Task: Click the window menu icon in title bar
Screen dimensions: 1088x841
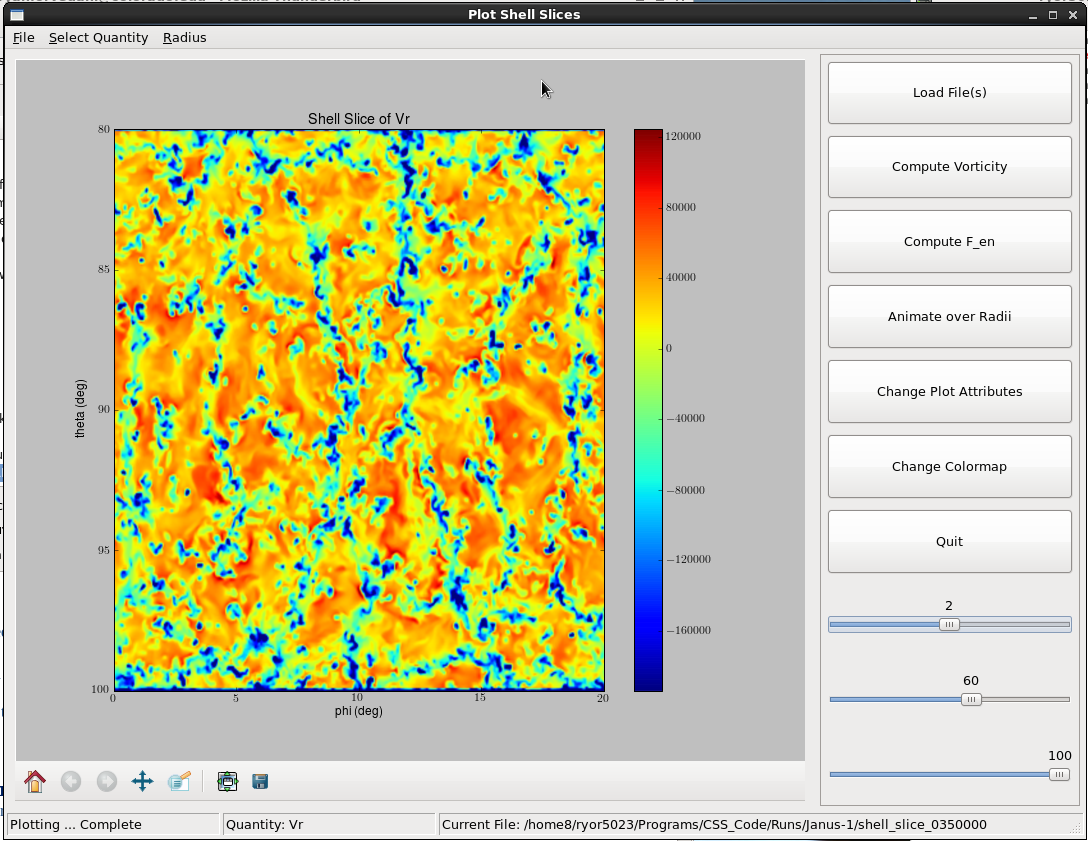Action: coord(17,15)
